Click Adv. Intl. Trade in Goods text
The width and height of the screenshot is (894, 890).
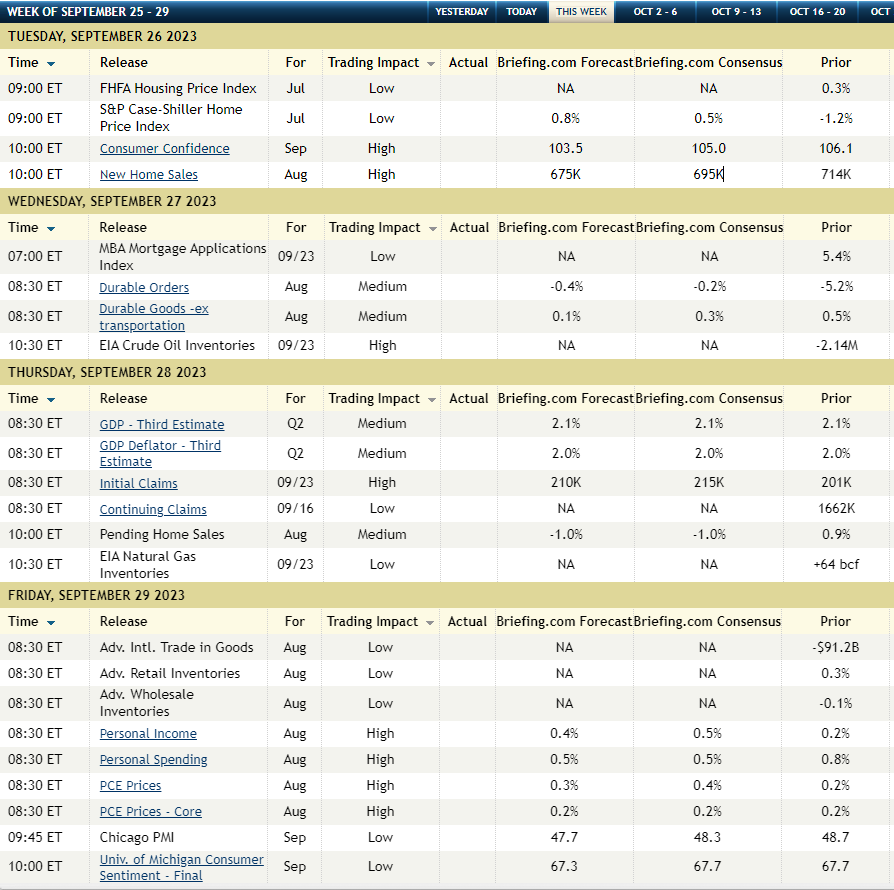[x=176, y=647]
